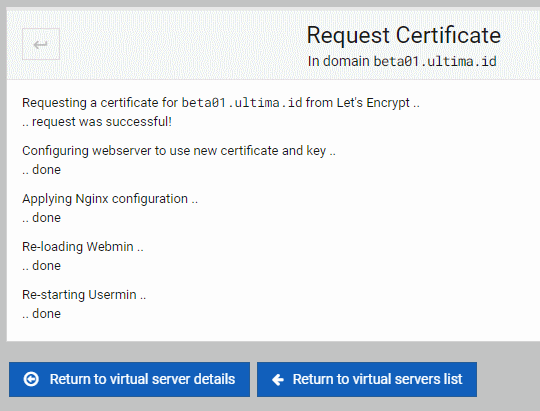Screen dimensions: 540x411
Task: Click the 'done' text under webserver configuration
Action: point(46,170)
